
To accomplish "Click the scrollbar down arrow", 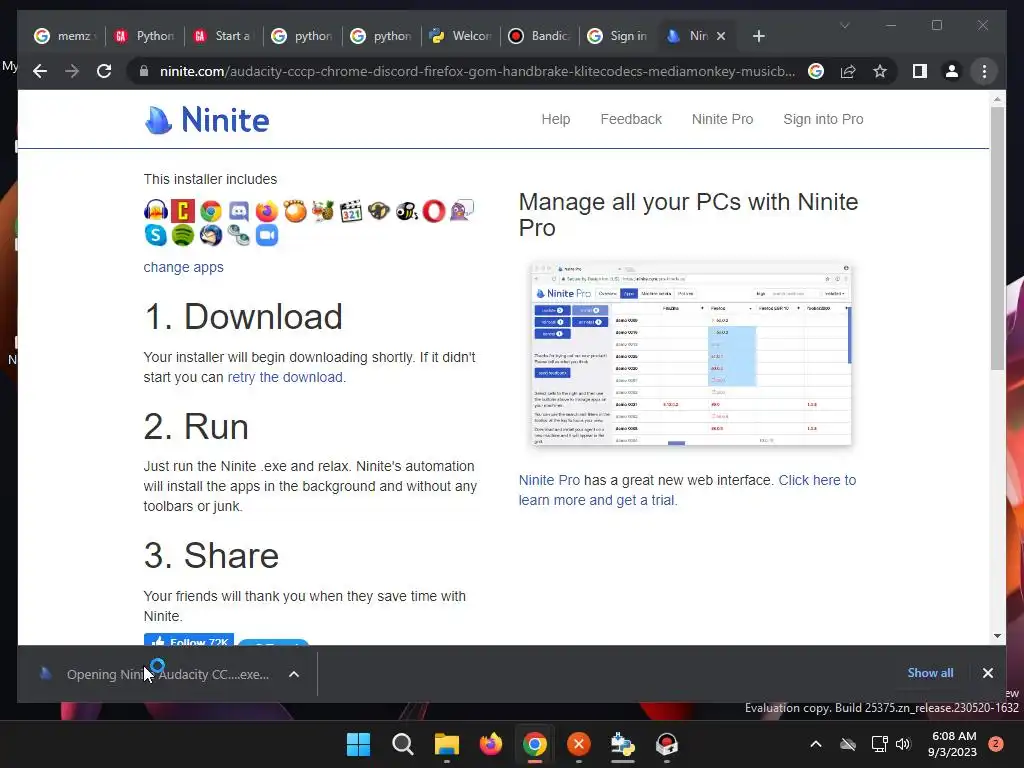I will coord(997,635).
